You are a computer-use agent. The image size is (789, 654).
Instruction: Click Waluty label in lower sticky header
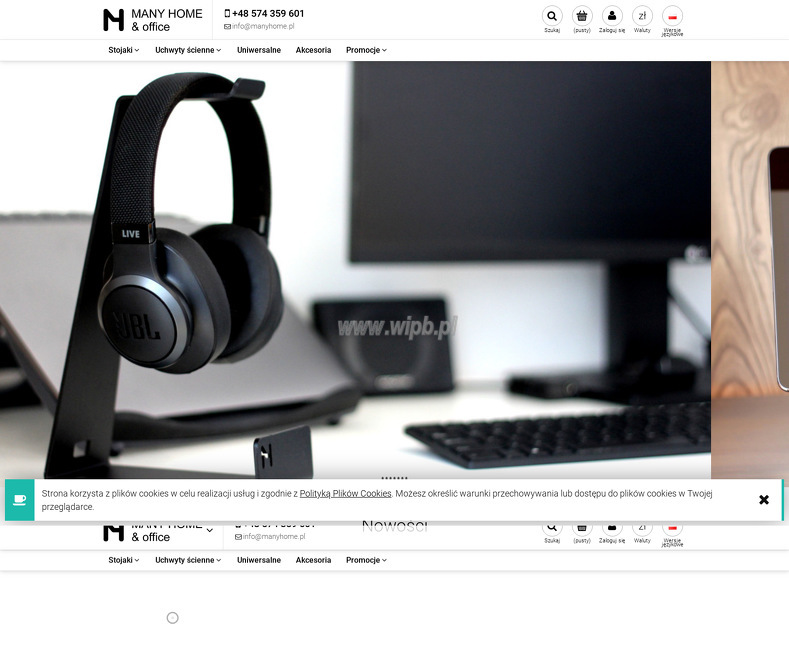tap(642, 541)
